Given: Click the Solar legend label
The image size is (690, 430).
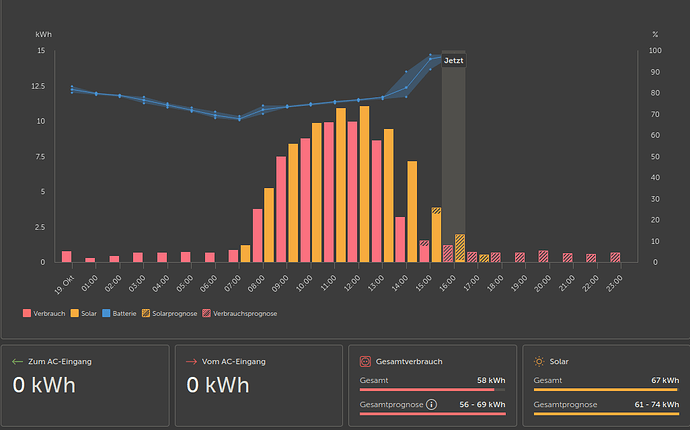Looking at the screenshot, I should click(x=89, y=313).
